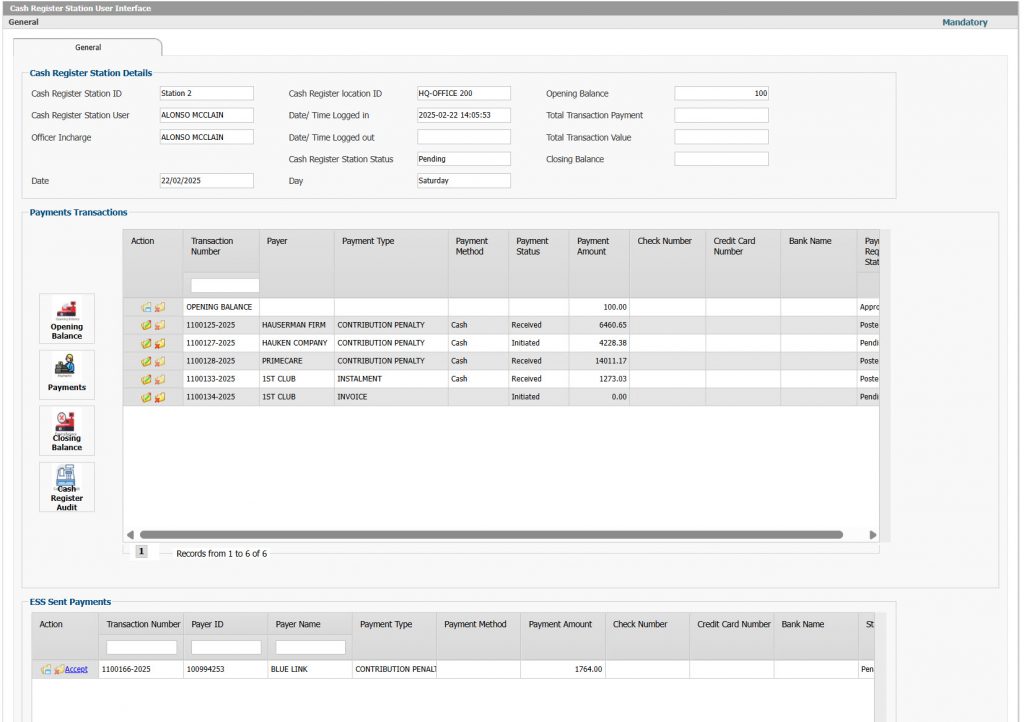Click the 14011.17 payment amount cell
This screenshot has height=722, width=1024.
(x=599, y=361)
